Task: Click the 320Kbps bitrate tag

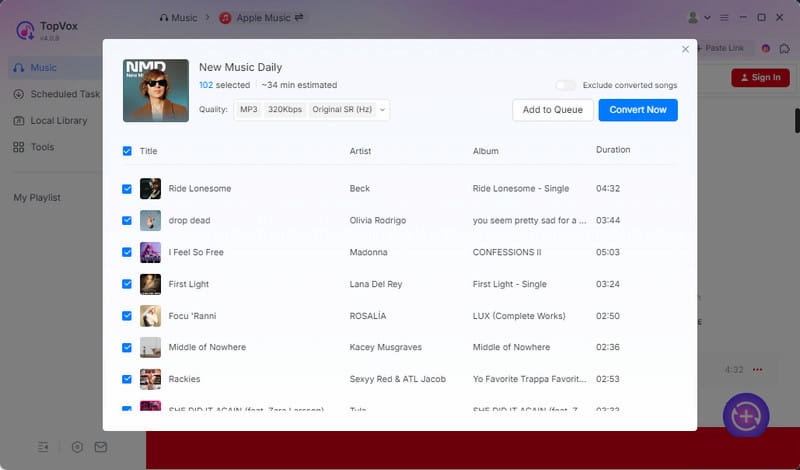Action: (x=285, y=110)
